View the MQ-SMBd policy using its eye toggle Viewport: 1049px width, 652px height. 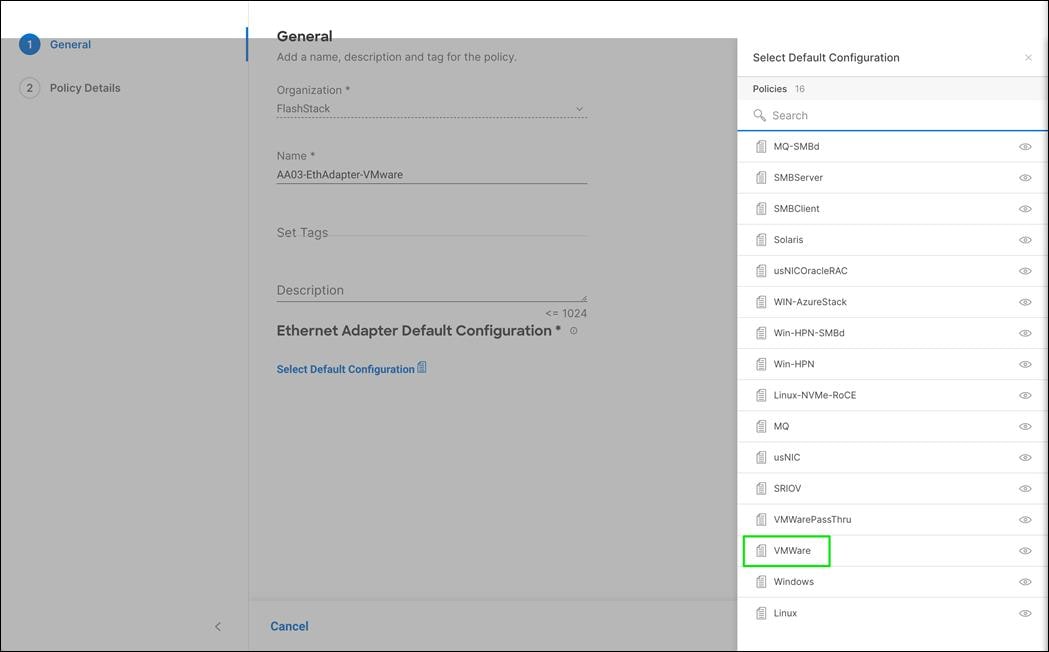[x=1024, y=146]
